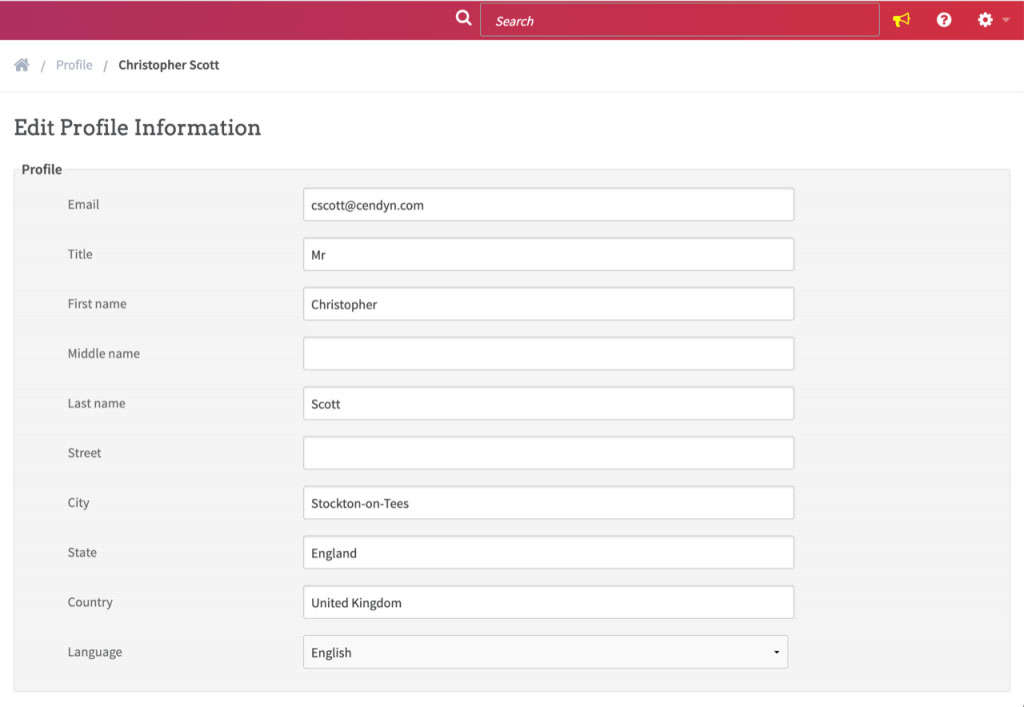This screenshot has width=1024, height=707.
Task: Open the Language dropdown
Action: pyautogui.click(x=545, y=652)
